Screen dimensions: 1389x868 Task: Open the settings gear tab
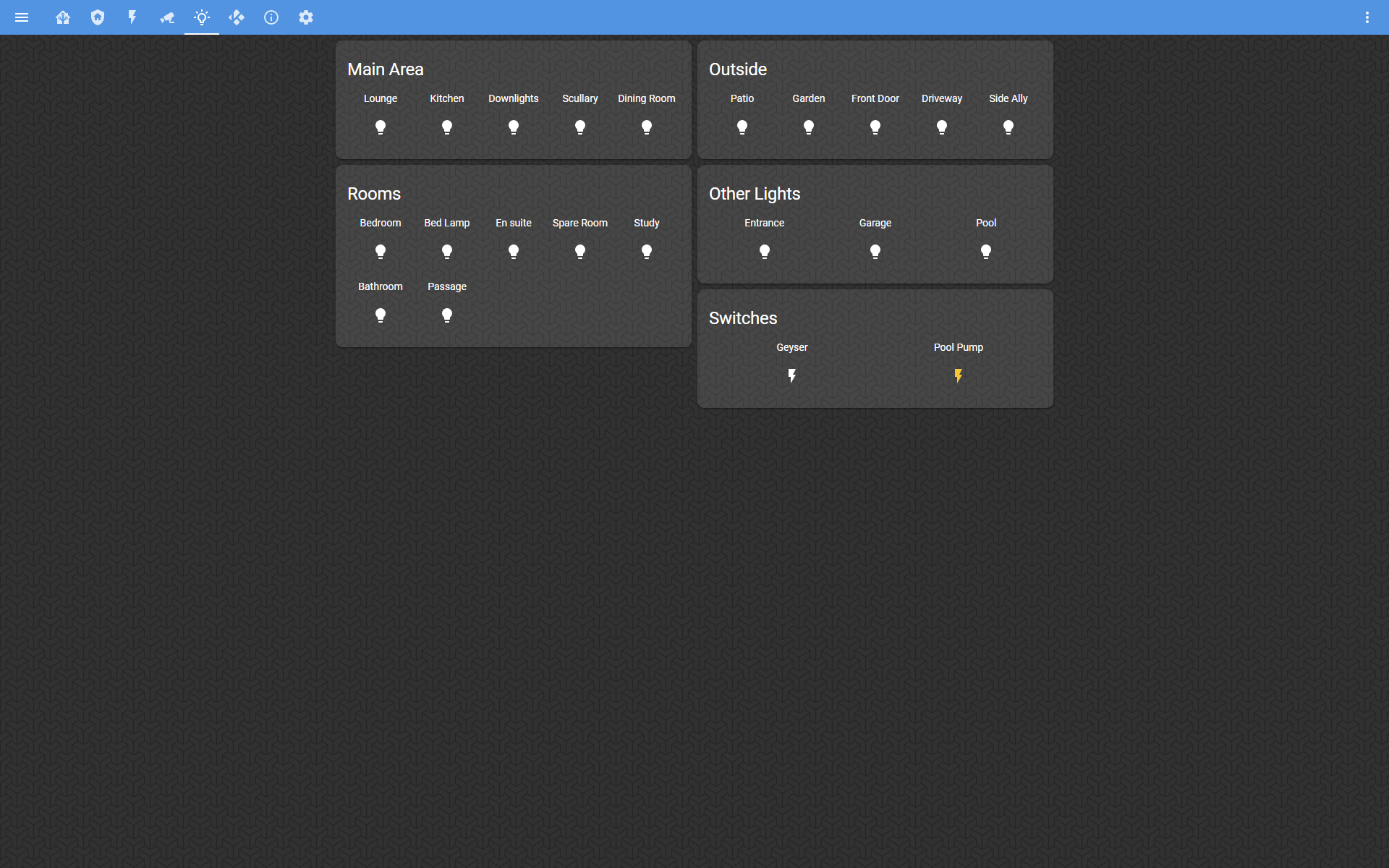coord(306,17)
